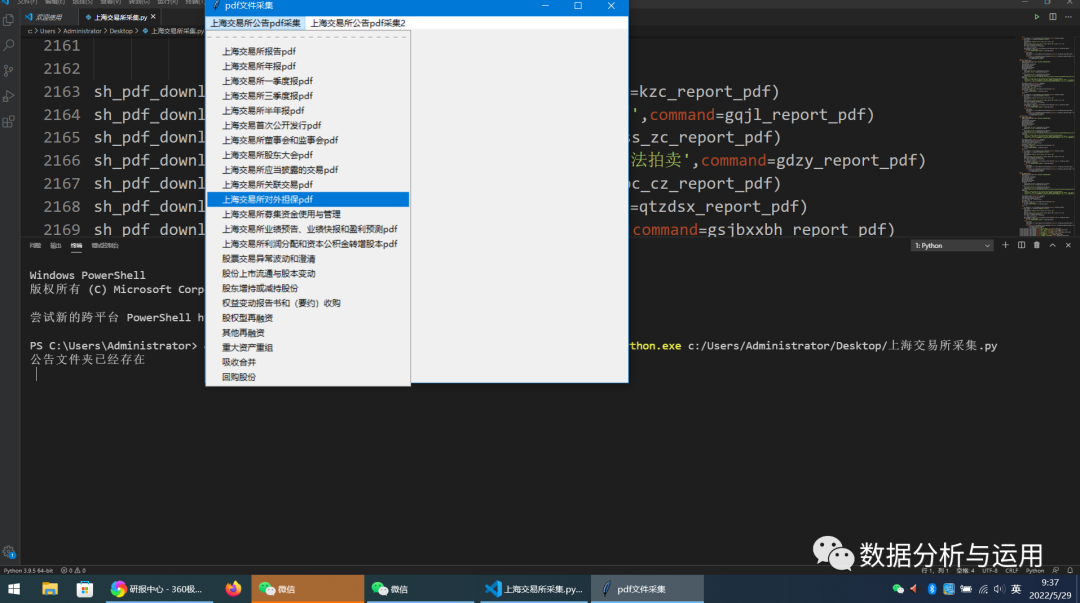Open 上海交易所公告pdf采集 menu tab
The height and width of the screenshot is (603, 1080).
pos(256,23)
